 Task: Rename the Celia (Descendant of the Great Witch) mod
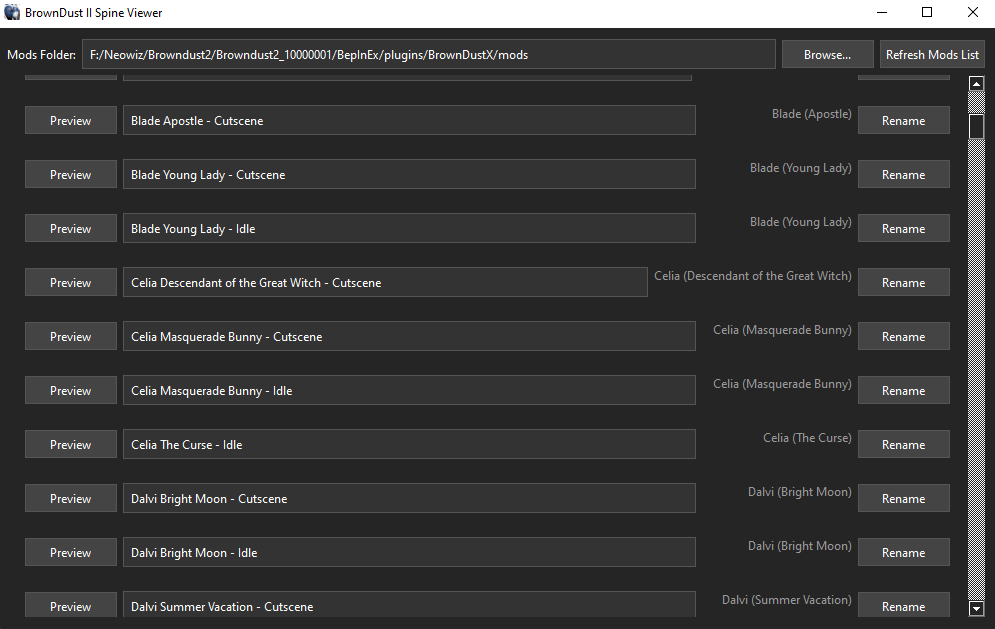[903, 282]
